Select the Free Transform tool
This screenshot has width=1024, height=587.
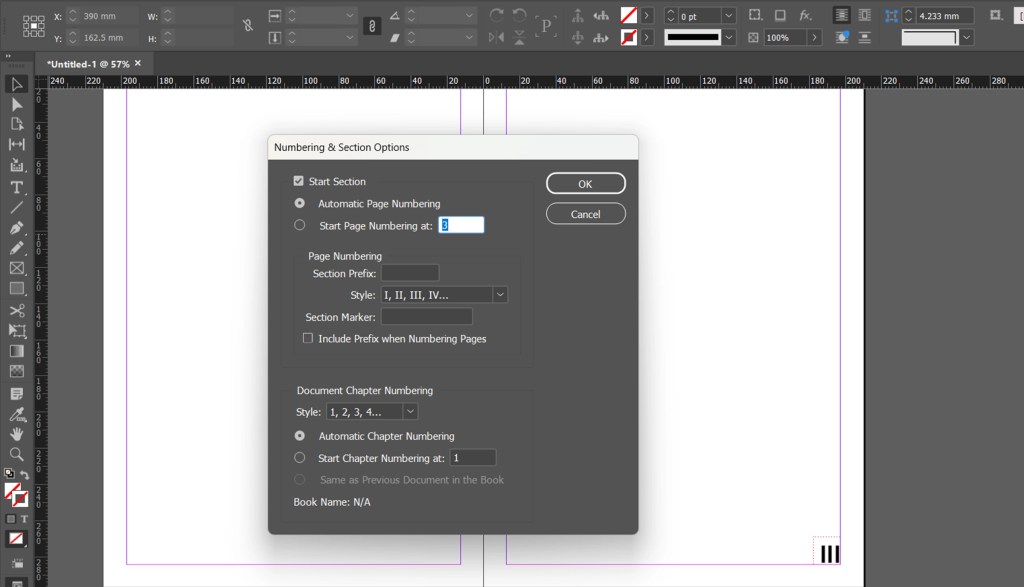[x=16, y=330]
